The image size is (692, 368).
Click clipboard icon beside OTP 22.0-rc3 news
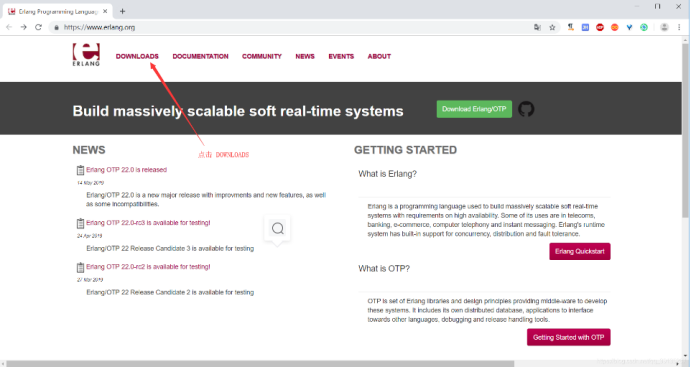tap(80, 223)
